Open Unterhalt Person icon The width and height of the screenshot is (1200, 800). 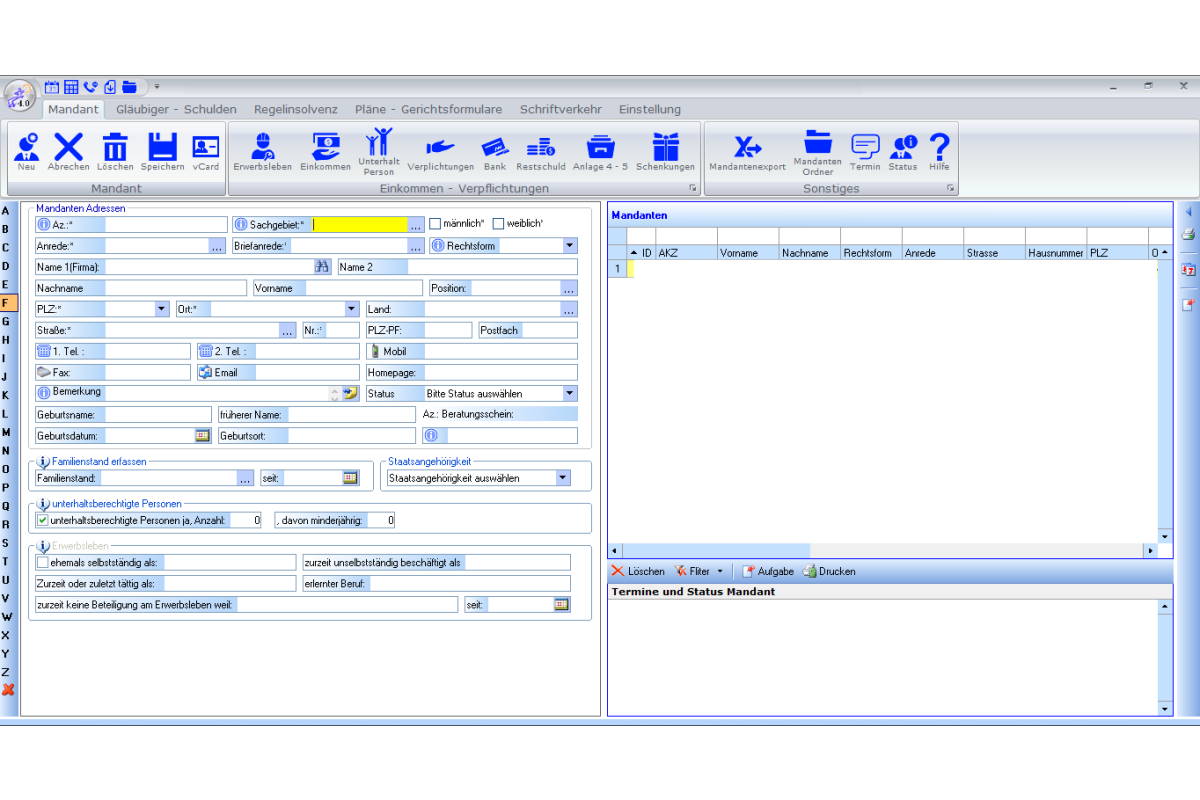[x=379, y=152]
